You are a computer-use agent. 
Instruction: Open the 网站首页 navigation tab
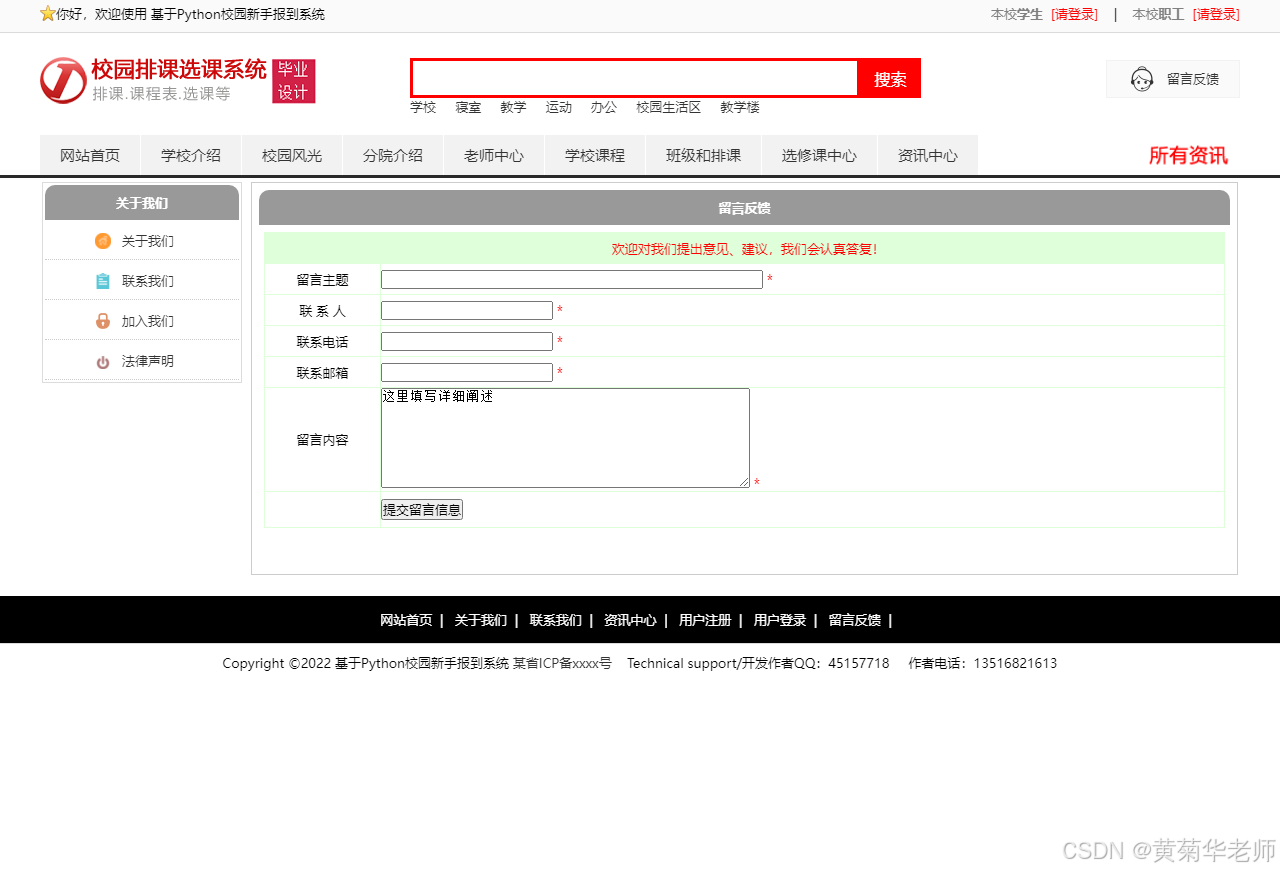(x=90, y=156)
